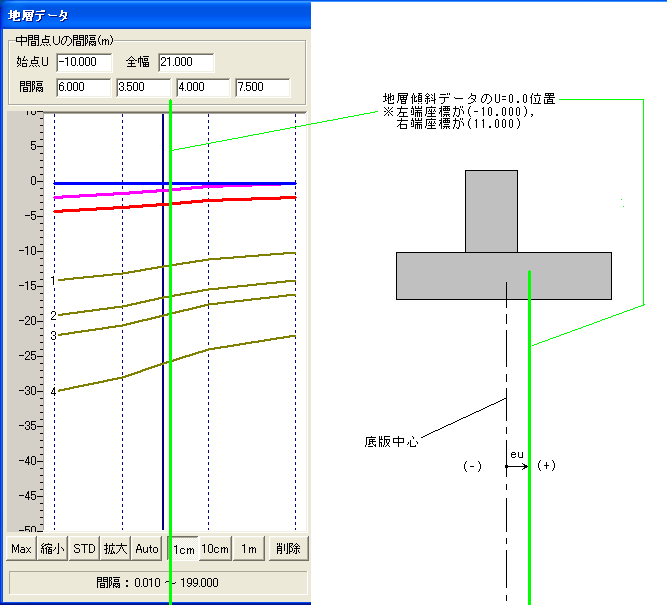Click the eu offset arrow label
This screenshot has height=605, width=667.
pyautogui.click(x=517, y=454)
